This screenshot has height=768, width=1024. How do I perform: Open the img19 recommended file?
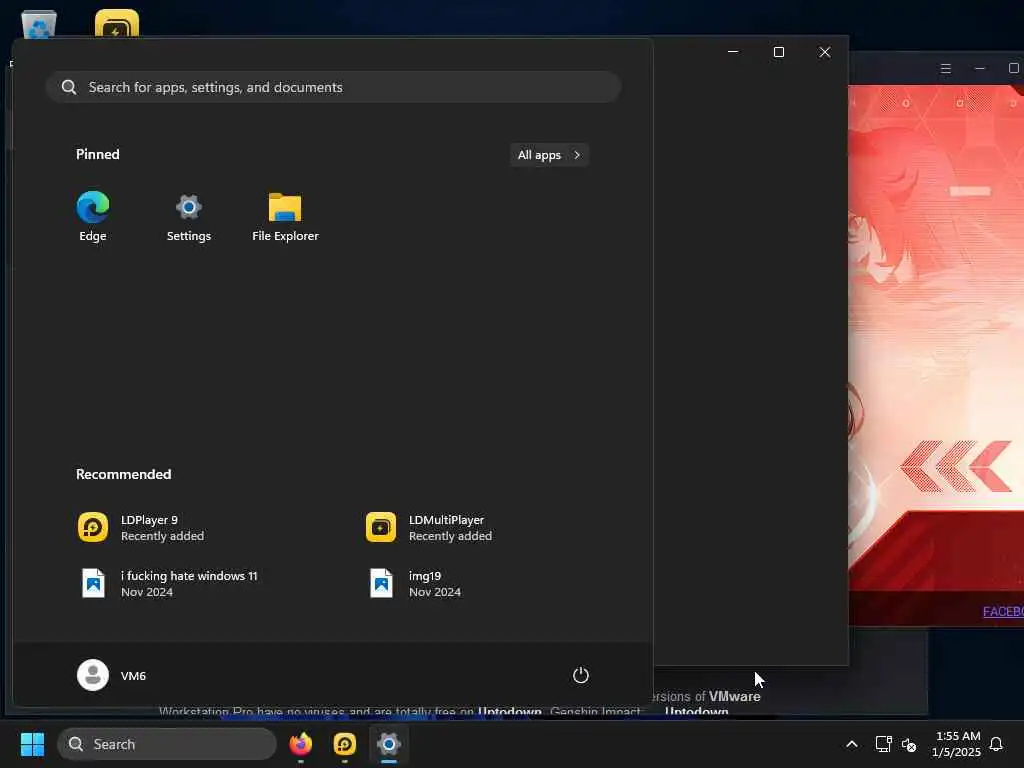413,583
